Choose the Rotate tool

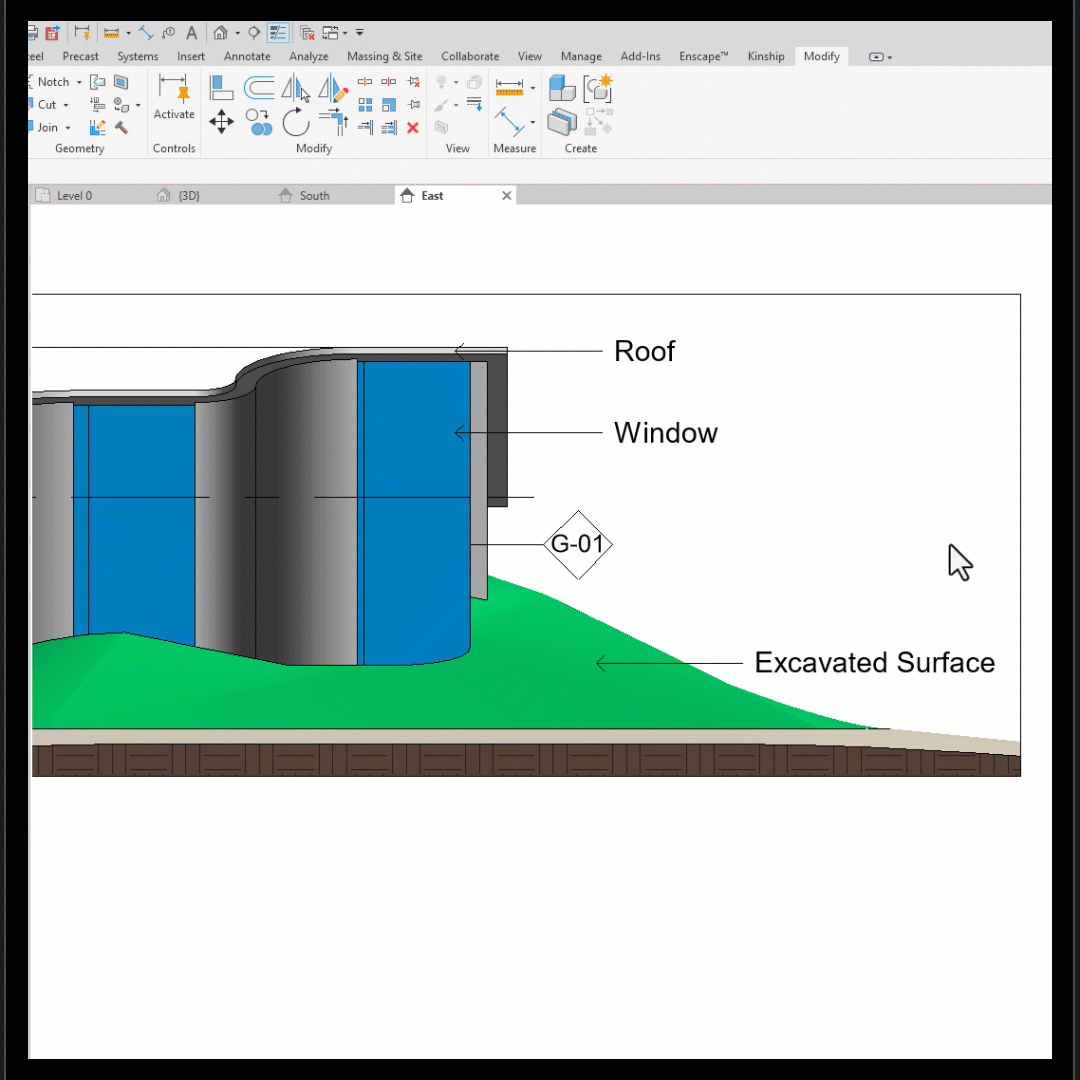pos(296,123)
